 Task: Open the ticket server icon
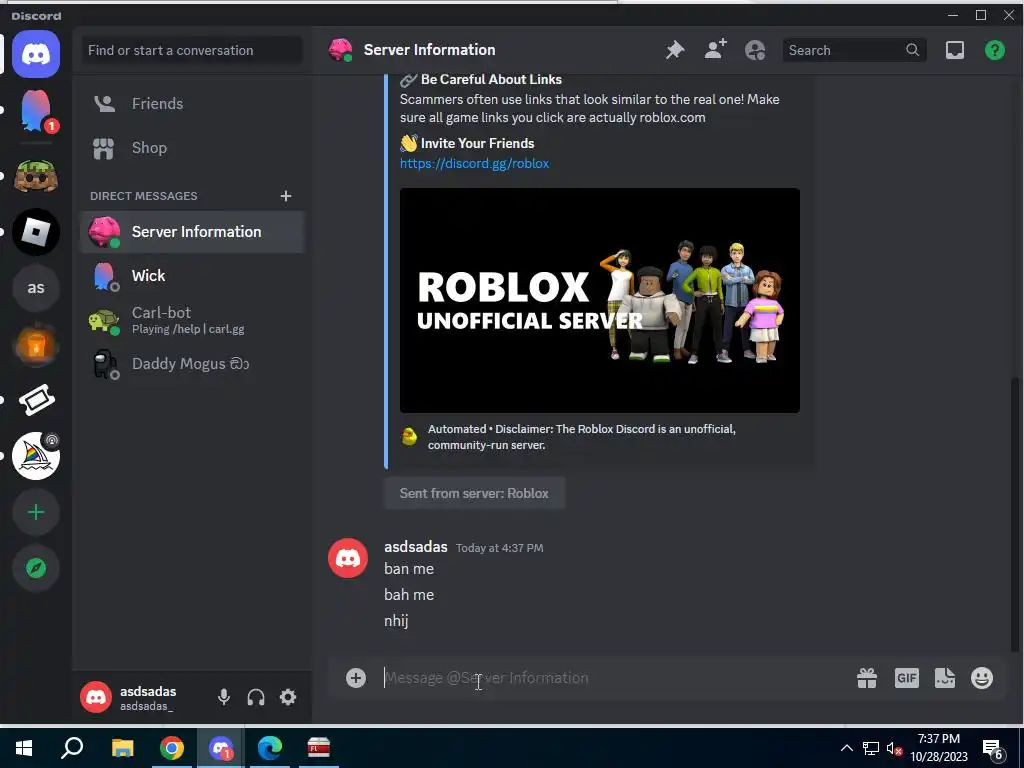(x=36, y=400)
